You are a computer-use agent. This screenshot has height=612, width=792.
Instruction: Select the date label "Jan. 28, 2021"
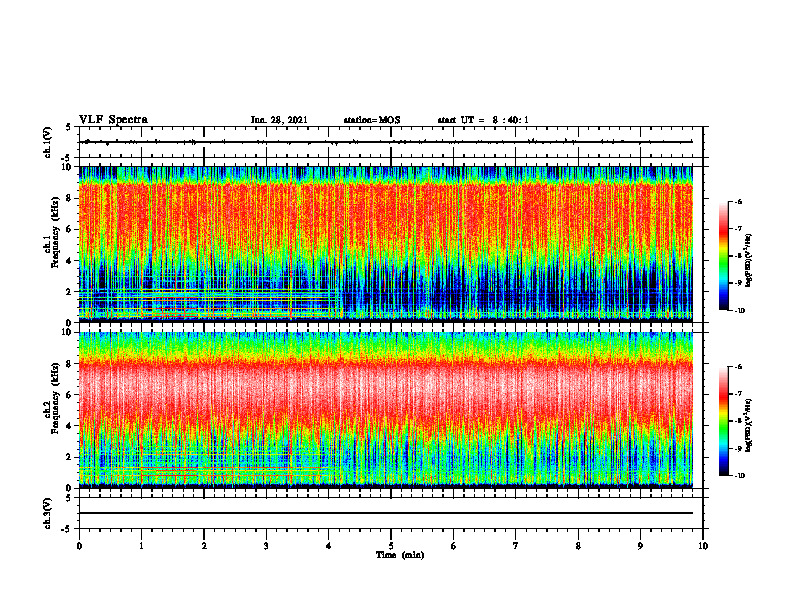click(x=279, y=120)
